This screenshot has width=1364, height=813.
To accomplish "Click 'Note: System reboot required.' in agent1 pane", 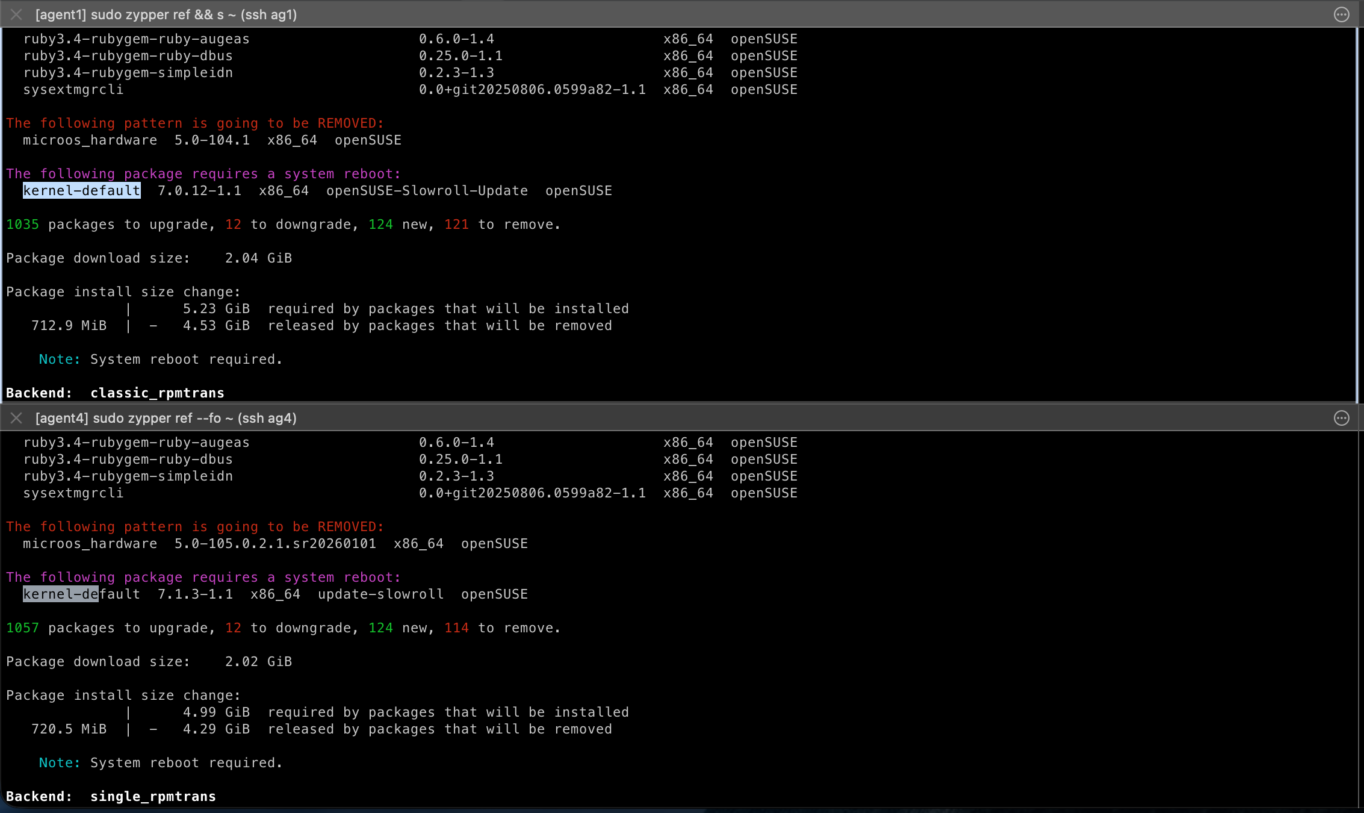I will click(x=161, y=359).
